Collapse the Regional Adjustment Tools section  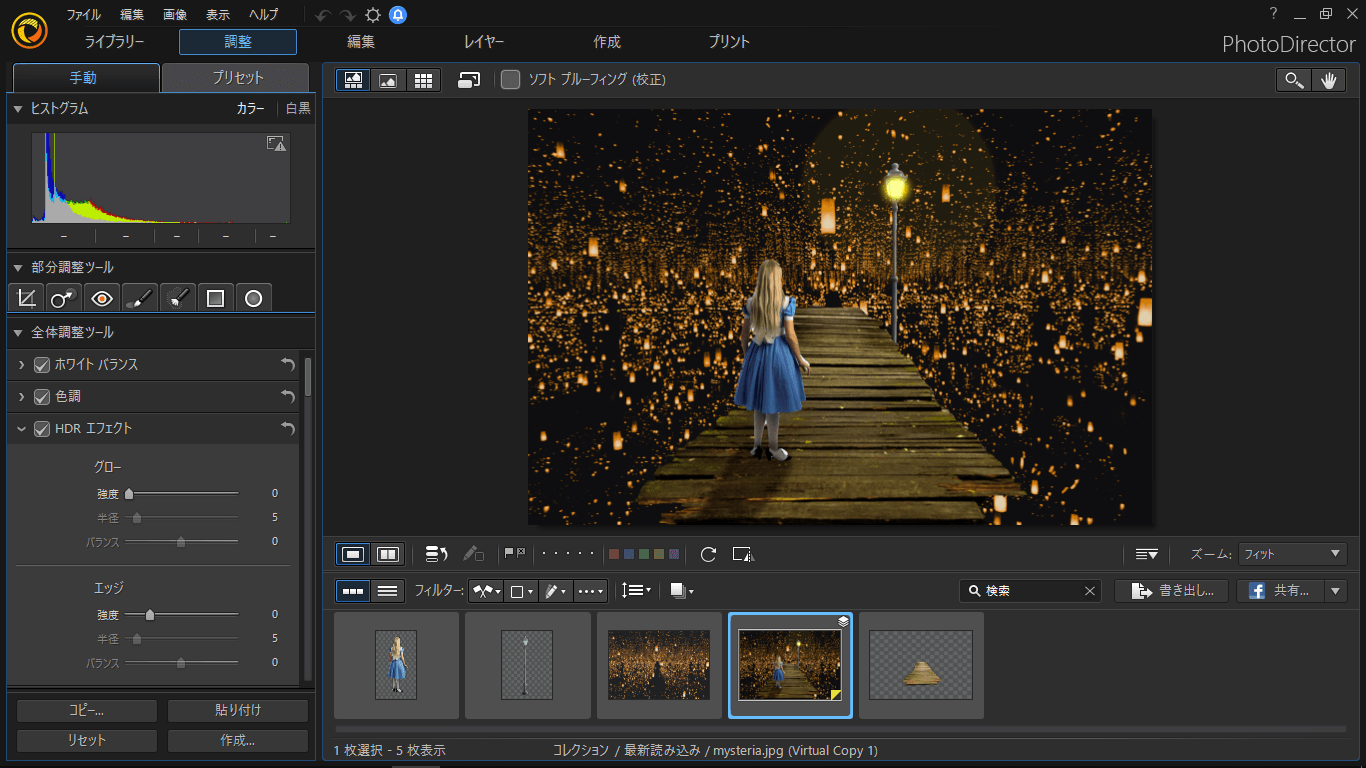pyautogui.click(x=18, y=268)
